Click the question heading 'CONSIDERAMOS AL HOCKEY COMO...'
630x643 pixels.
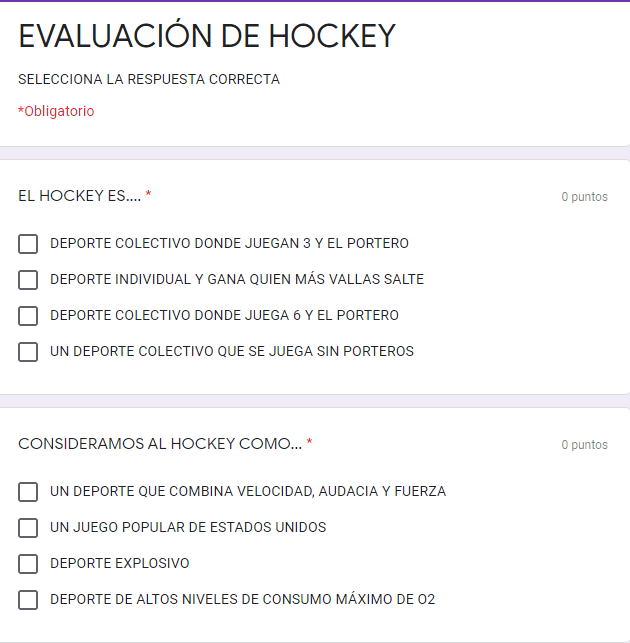(x=160, y=444)
